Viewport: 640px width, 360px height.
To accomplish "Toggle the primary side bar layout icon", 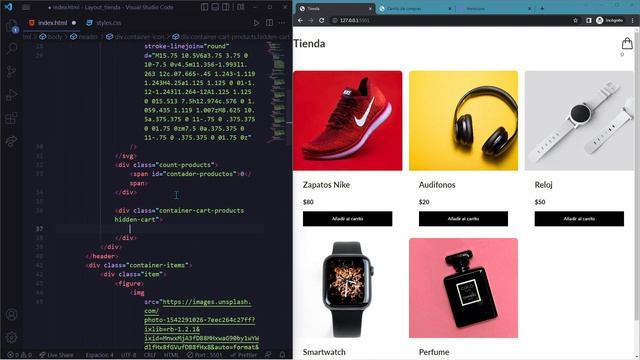I will click(204, 7).
